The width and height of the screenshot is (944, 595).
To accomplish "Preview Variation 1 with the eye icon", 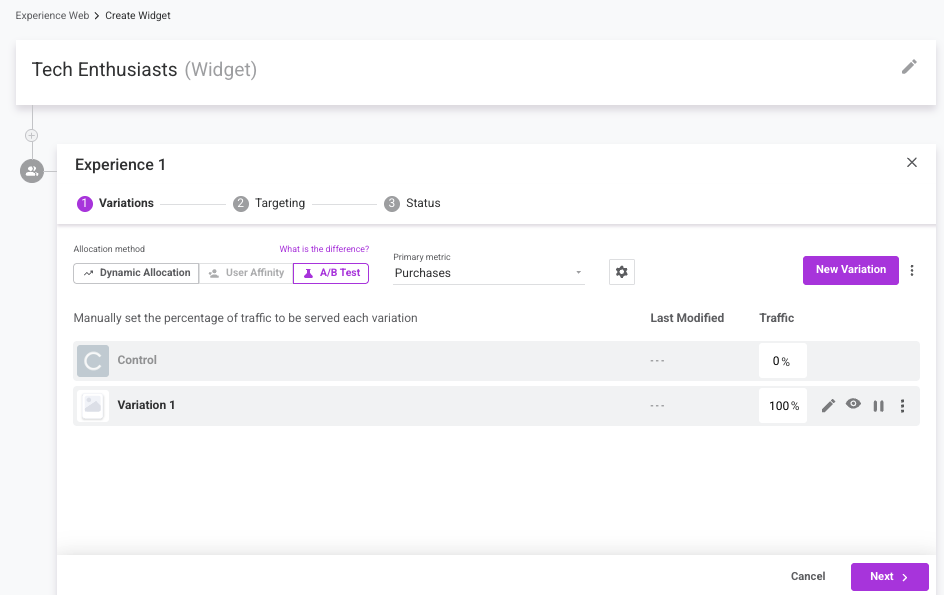I will coord(853,404).
